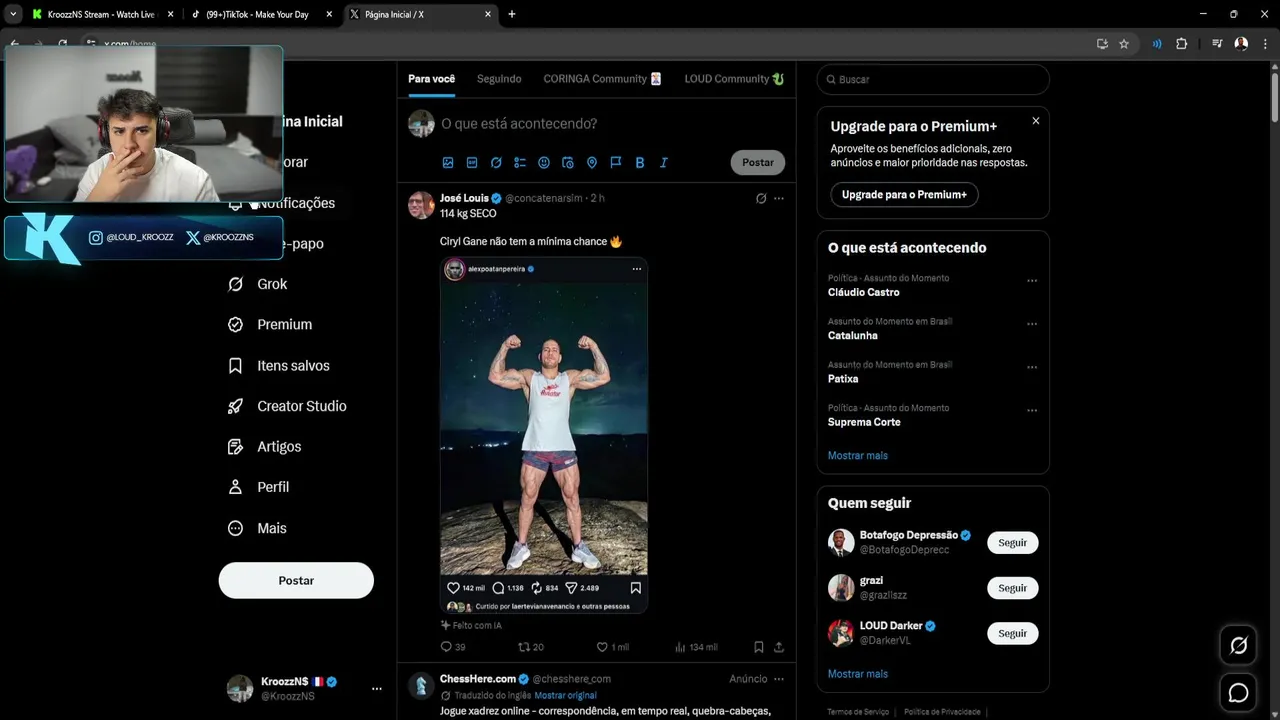The width and height of the screenshot is (1280, 720).
Task: Open the emoji picker in composer
Action: (544, 162)
